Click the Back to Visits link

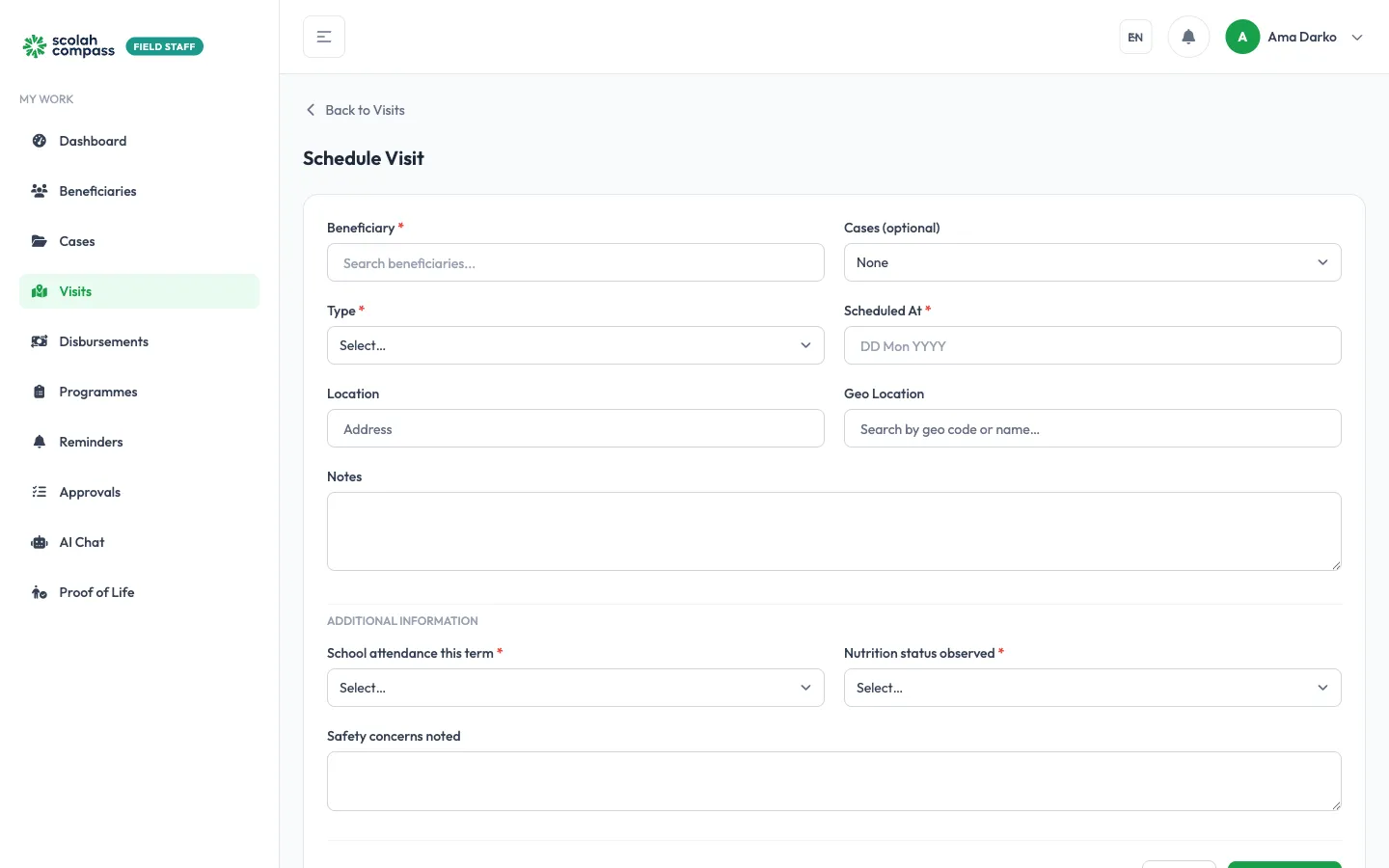tap(355, 110)
